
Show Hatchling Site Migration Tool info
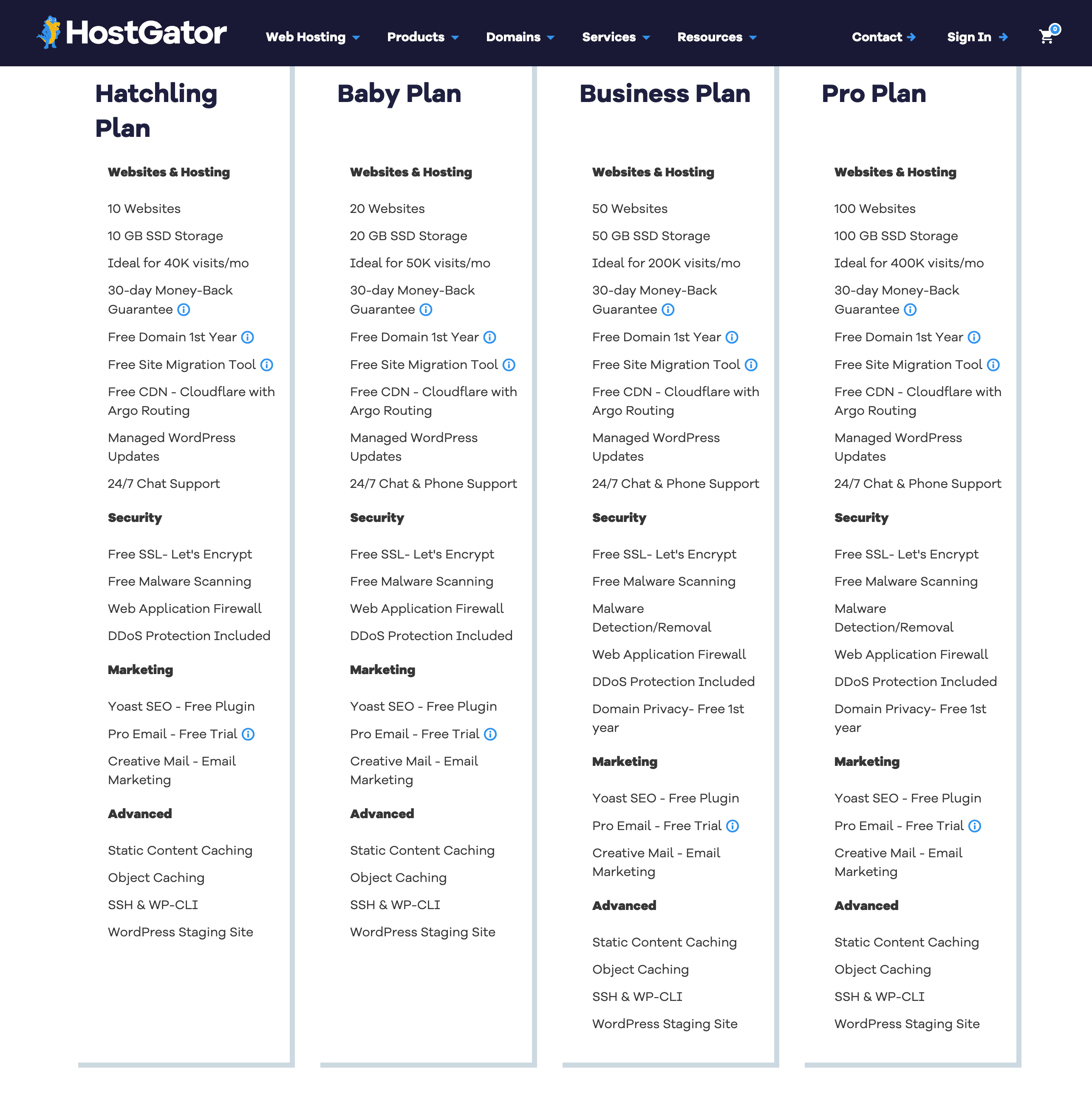[267, 365]
